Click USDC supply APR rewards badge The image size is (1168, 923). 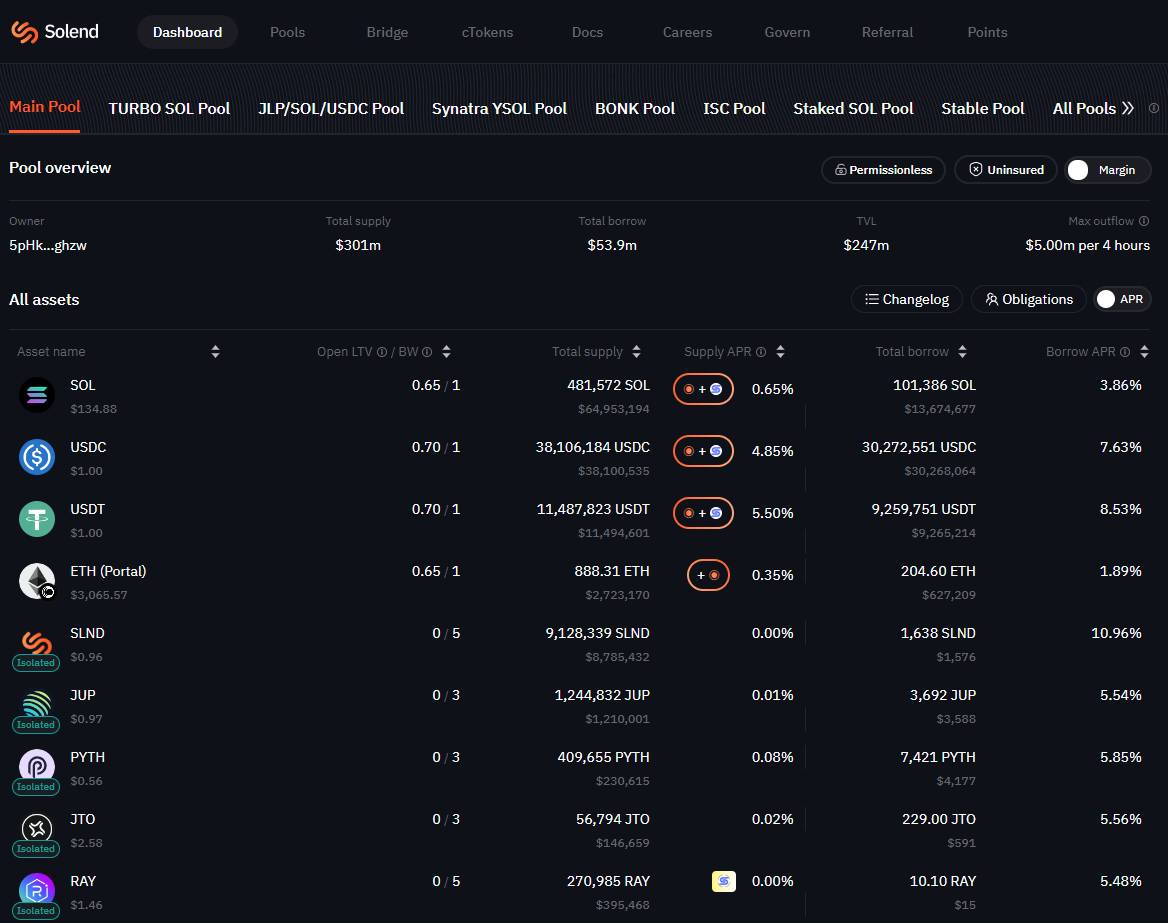coord(703,451)
